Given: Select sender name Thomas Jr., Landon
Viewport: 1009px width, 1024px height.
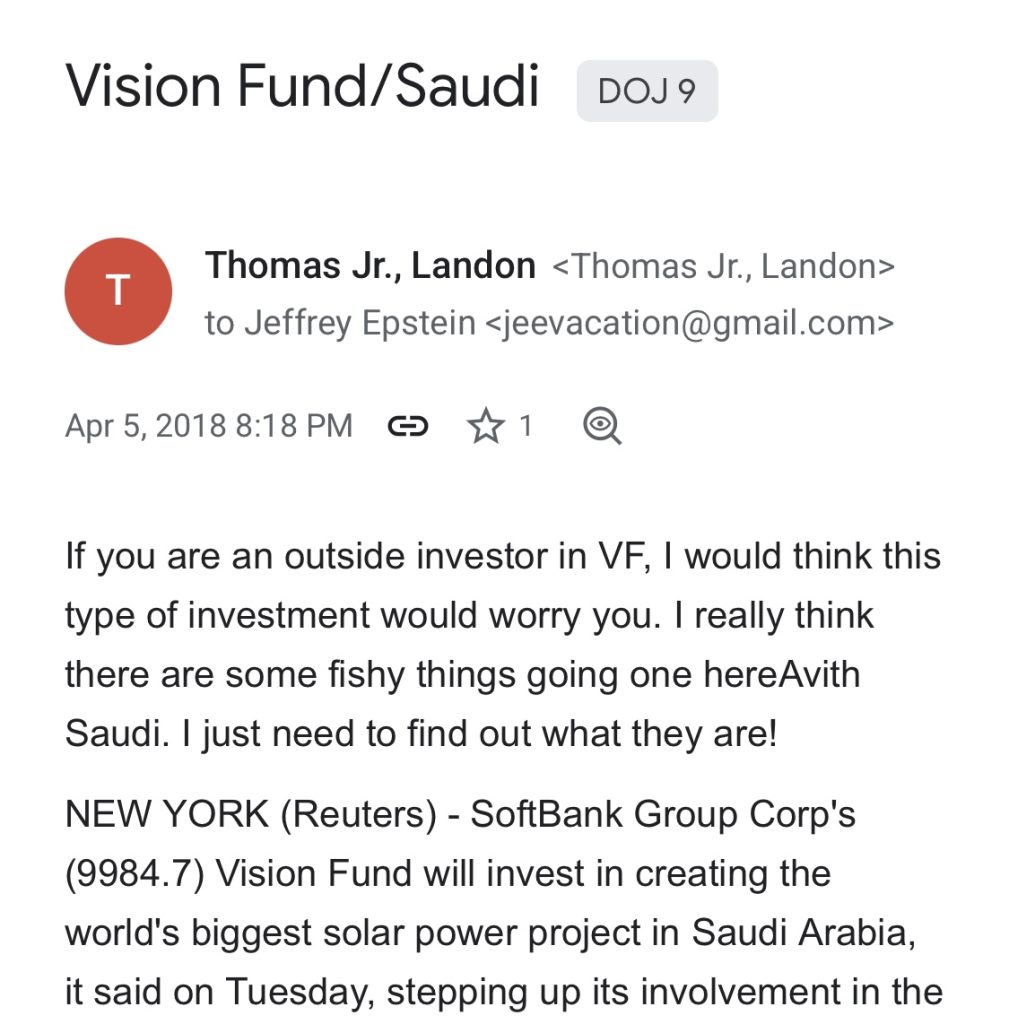Looking at the screenshot, I should coord(370,266).
